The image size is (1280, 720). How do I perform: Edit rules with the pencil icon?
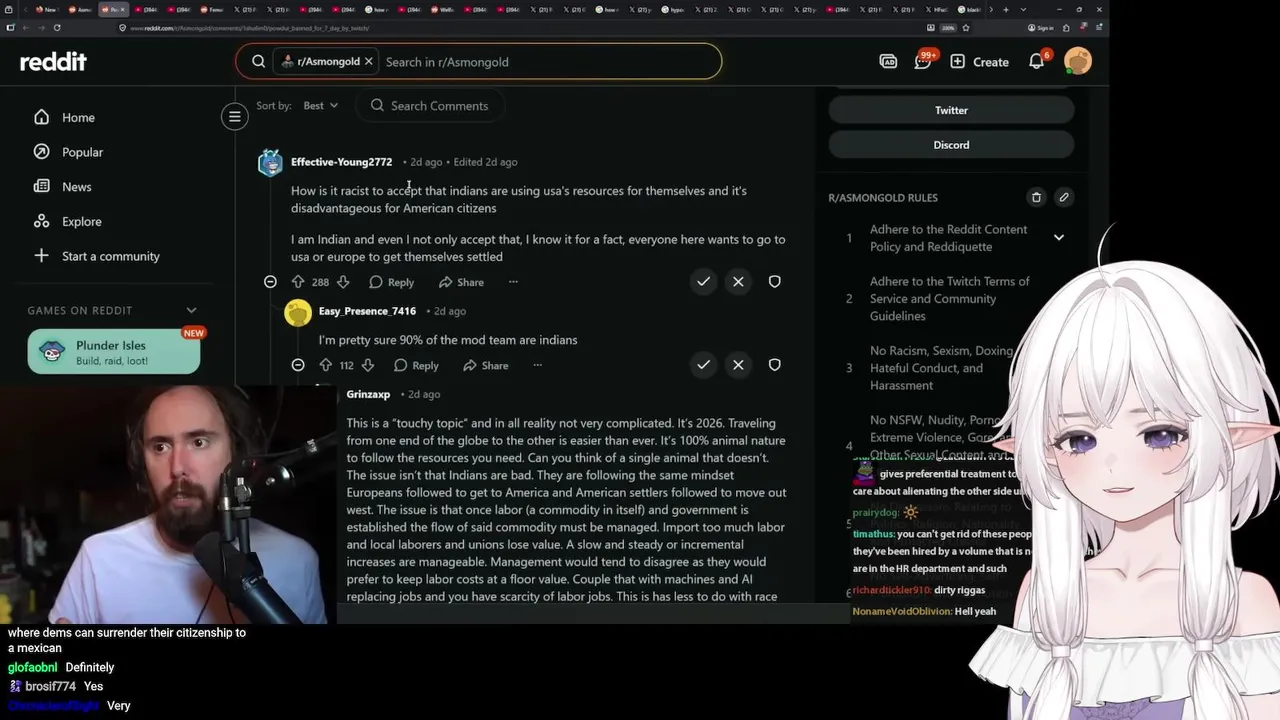pyautogui.click(x=1064, y=197)
